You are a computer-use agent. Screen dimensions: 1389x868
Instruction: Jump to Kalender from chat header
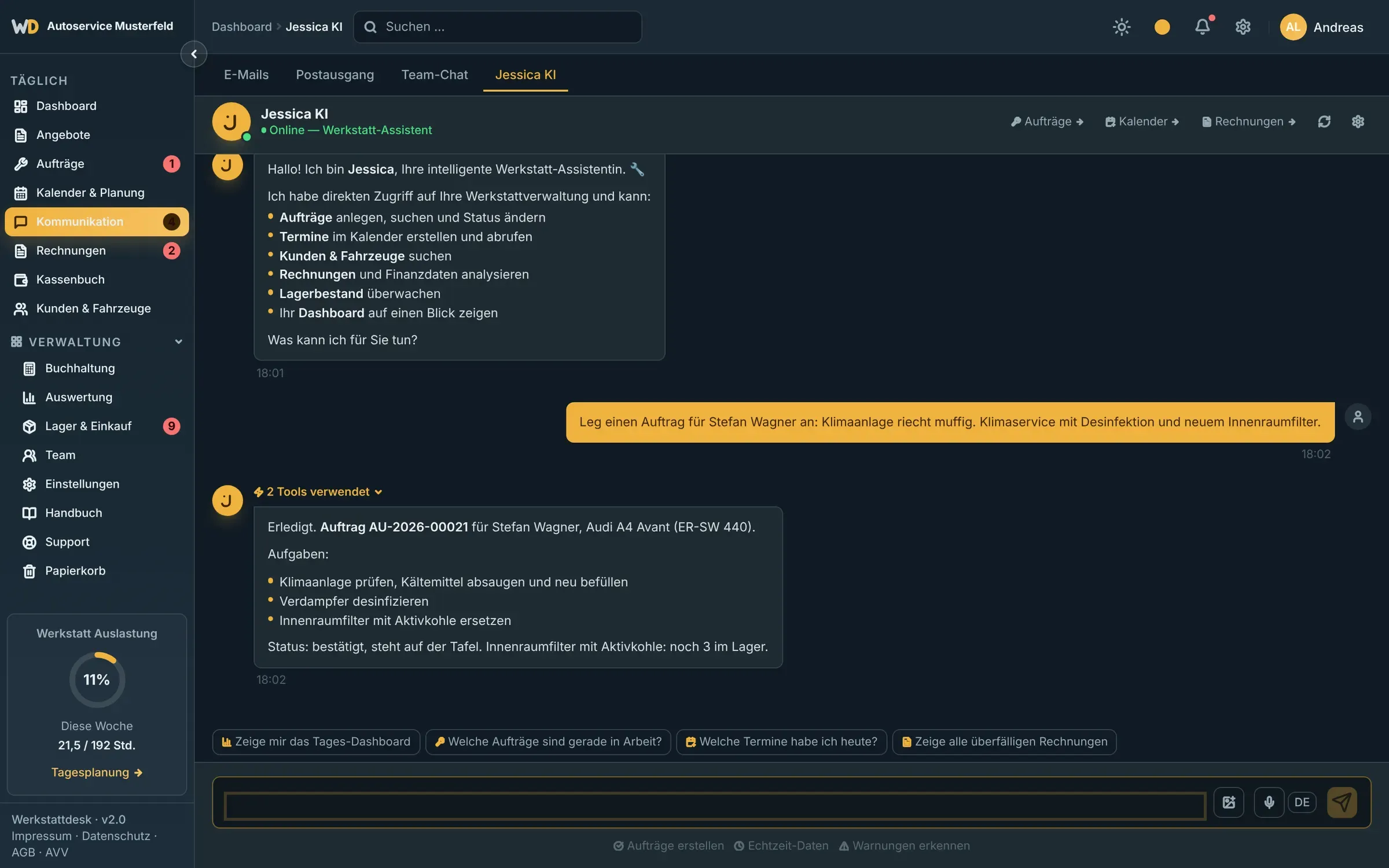coord(1142,122)
